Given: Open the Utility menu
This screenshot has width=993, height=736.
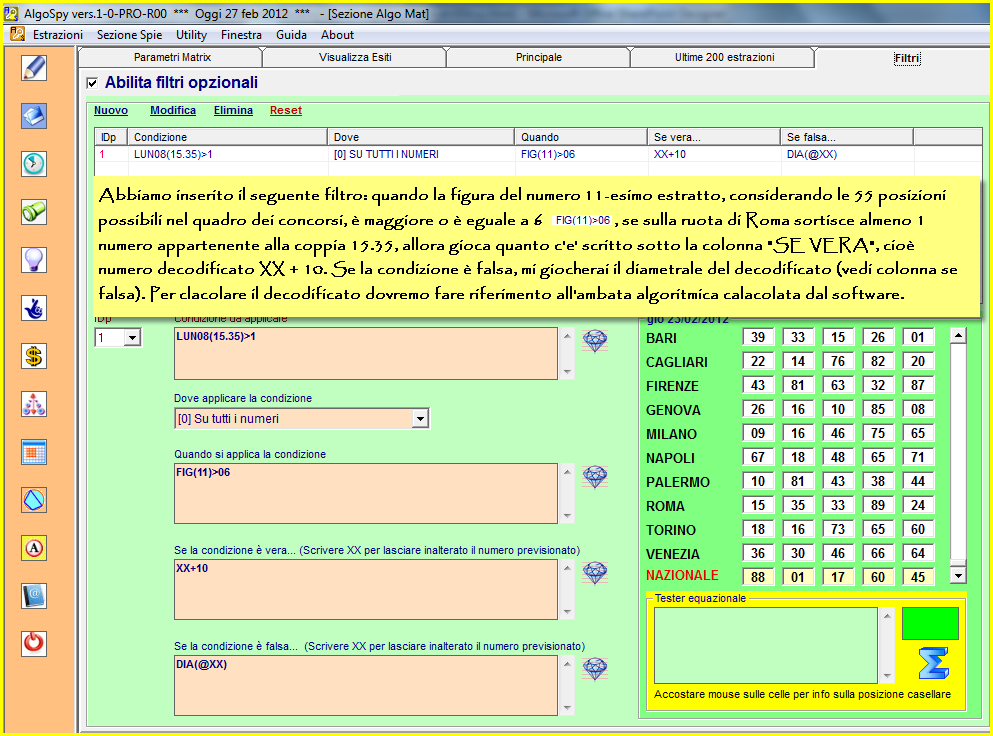Looking at the screenshot, I should click(x=191, y=35).
